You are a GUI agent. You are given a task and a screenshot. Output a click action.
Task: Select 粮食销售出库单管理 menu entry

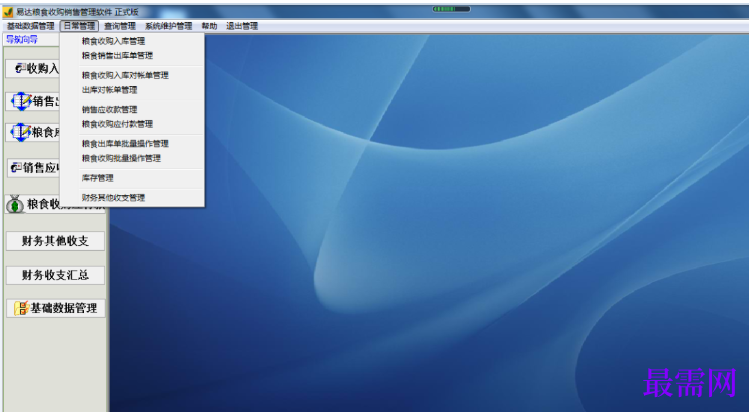117,55
